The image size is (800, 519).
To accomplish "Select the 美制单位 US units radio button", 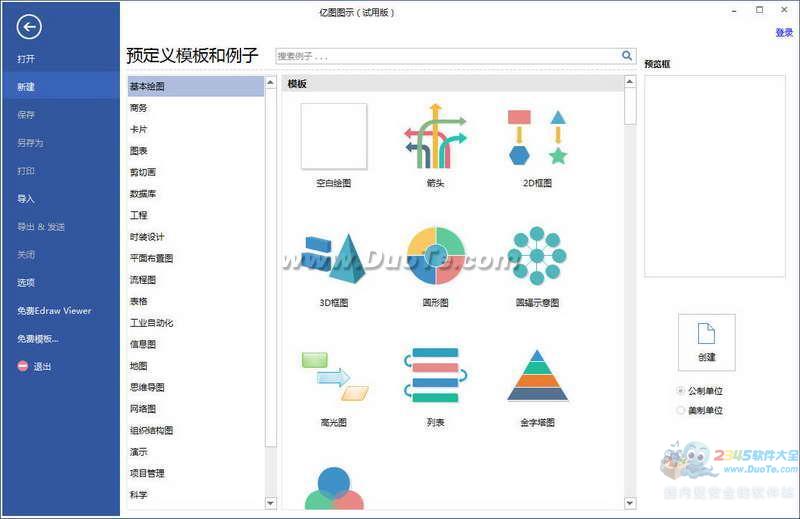I will coord(681,410).
